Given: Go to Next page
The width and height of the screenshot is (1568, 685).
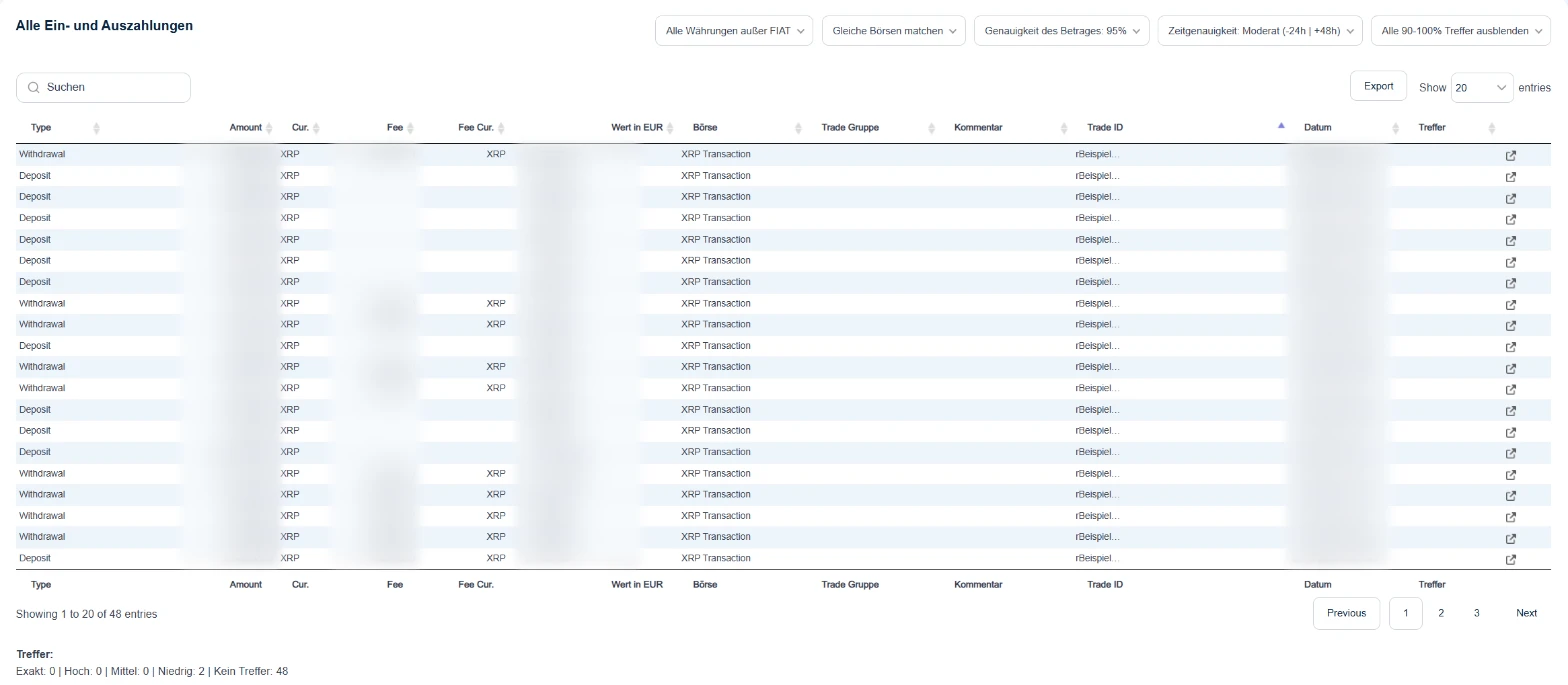Looking at the screenshot, I should point(1526,613).
